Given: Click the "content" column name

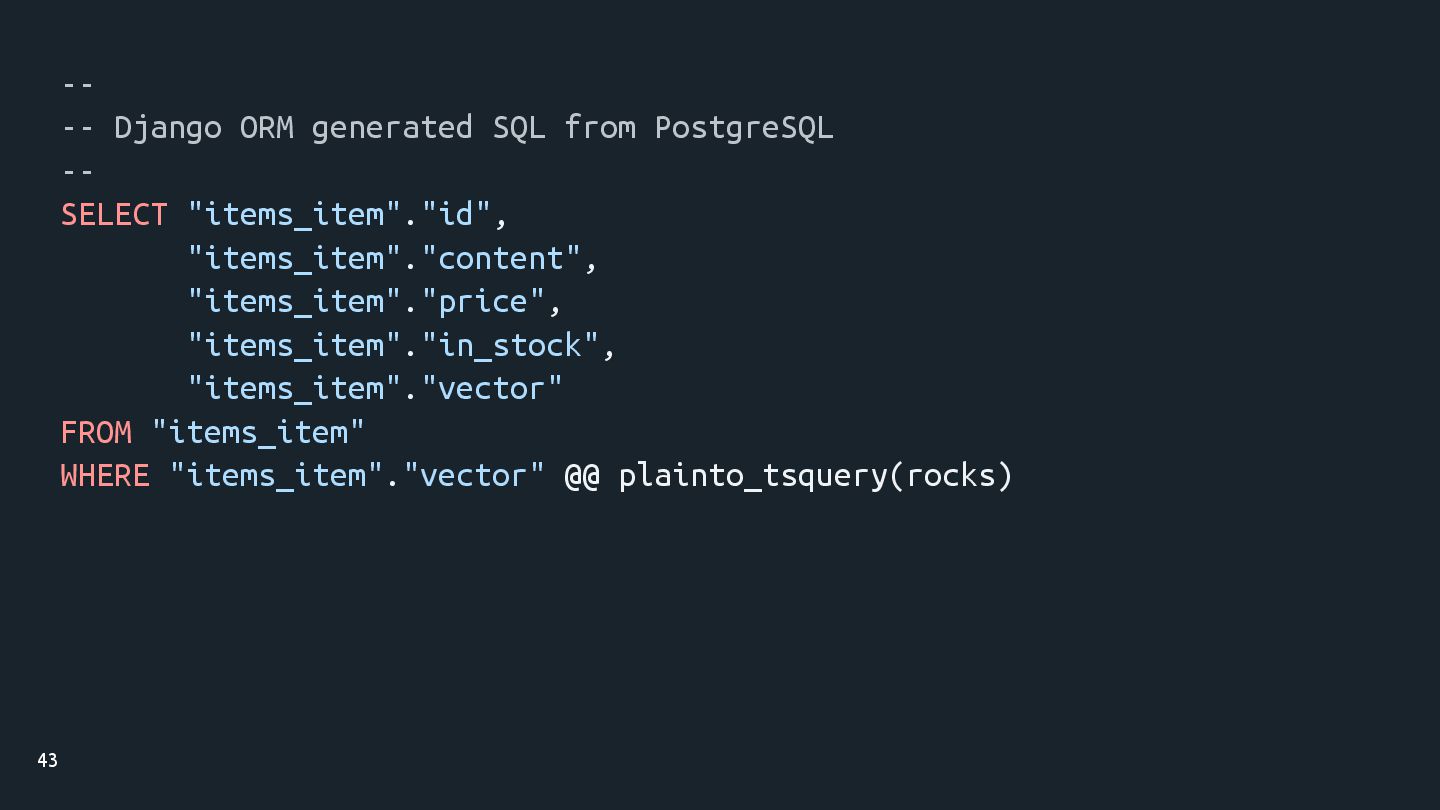Looking at the screenshot, I should tap(501, 258).
